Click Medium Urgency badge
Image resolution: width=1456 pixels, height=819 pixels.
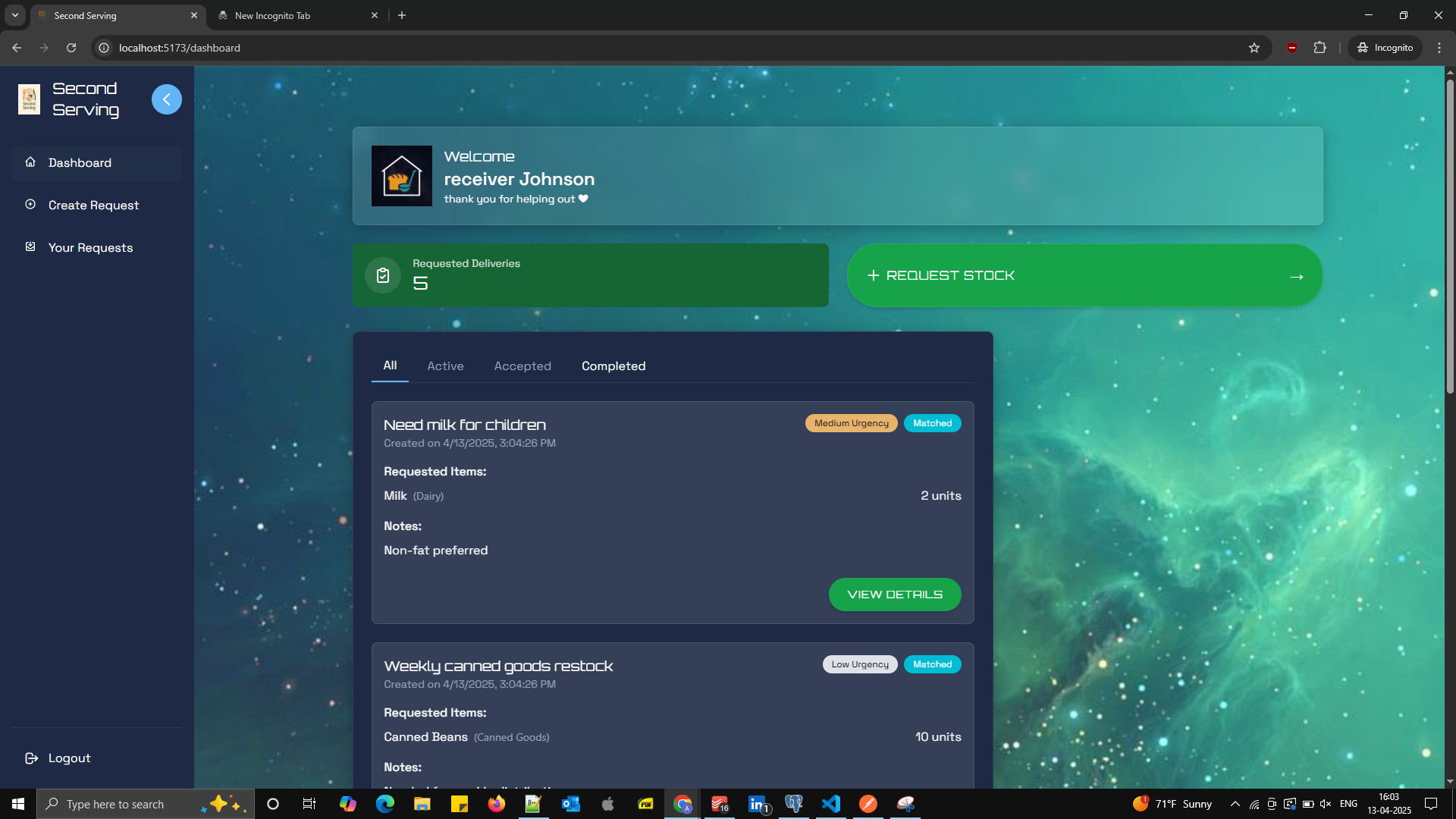tap(851, 423)
